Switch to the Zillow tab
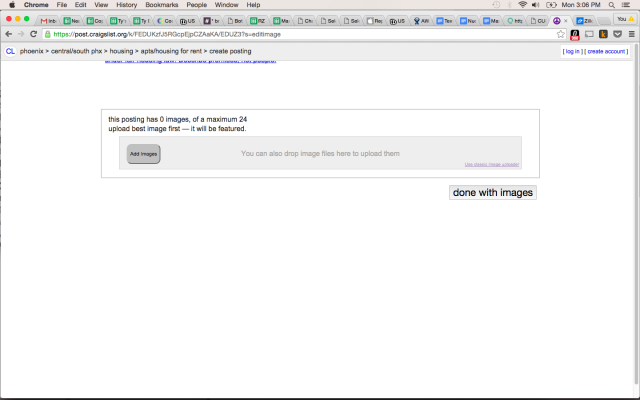640x400 pixels. 584,20
